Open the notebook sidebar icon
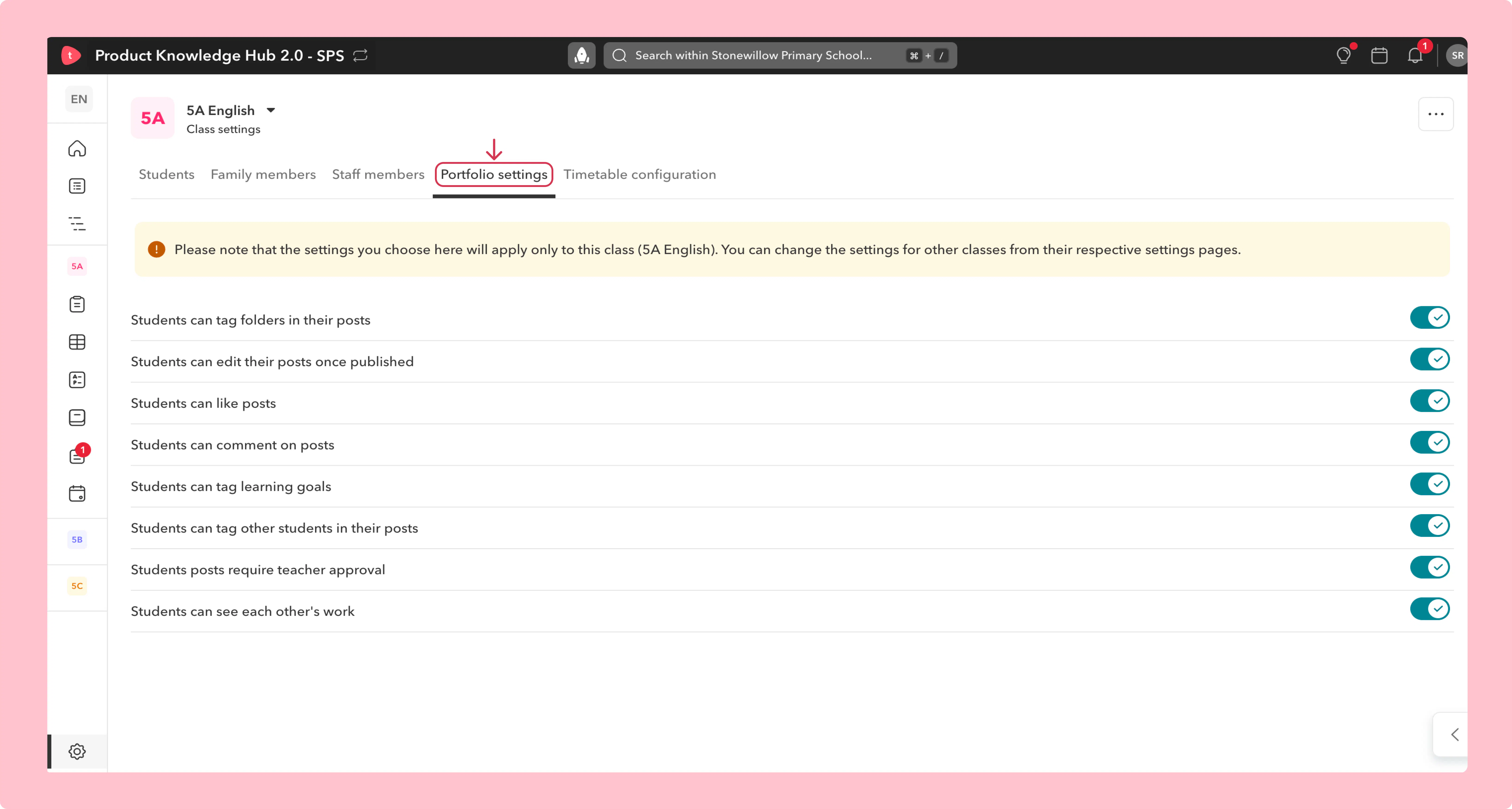Viewport: 1512px width, 809px height. (77, 417)
